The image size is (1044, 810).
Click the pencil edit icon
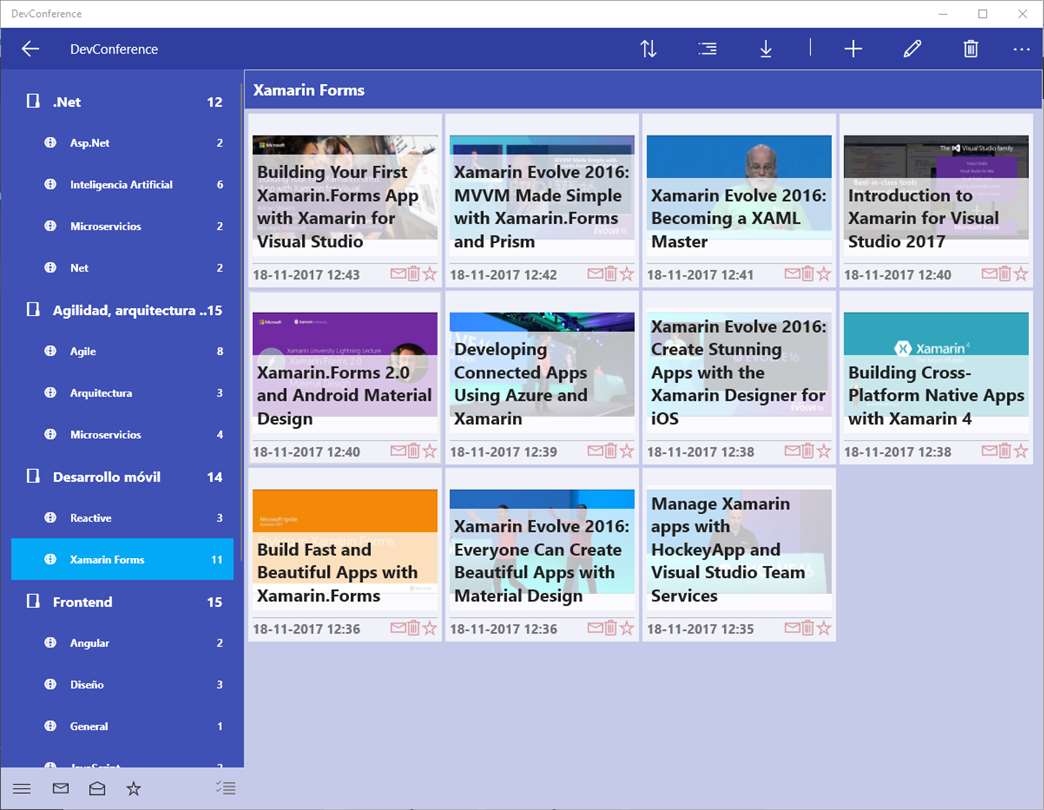point(912,49)
